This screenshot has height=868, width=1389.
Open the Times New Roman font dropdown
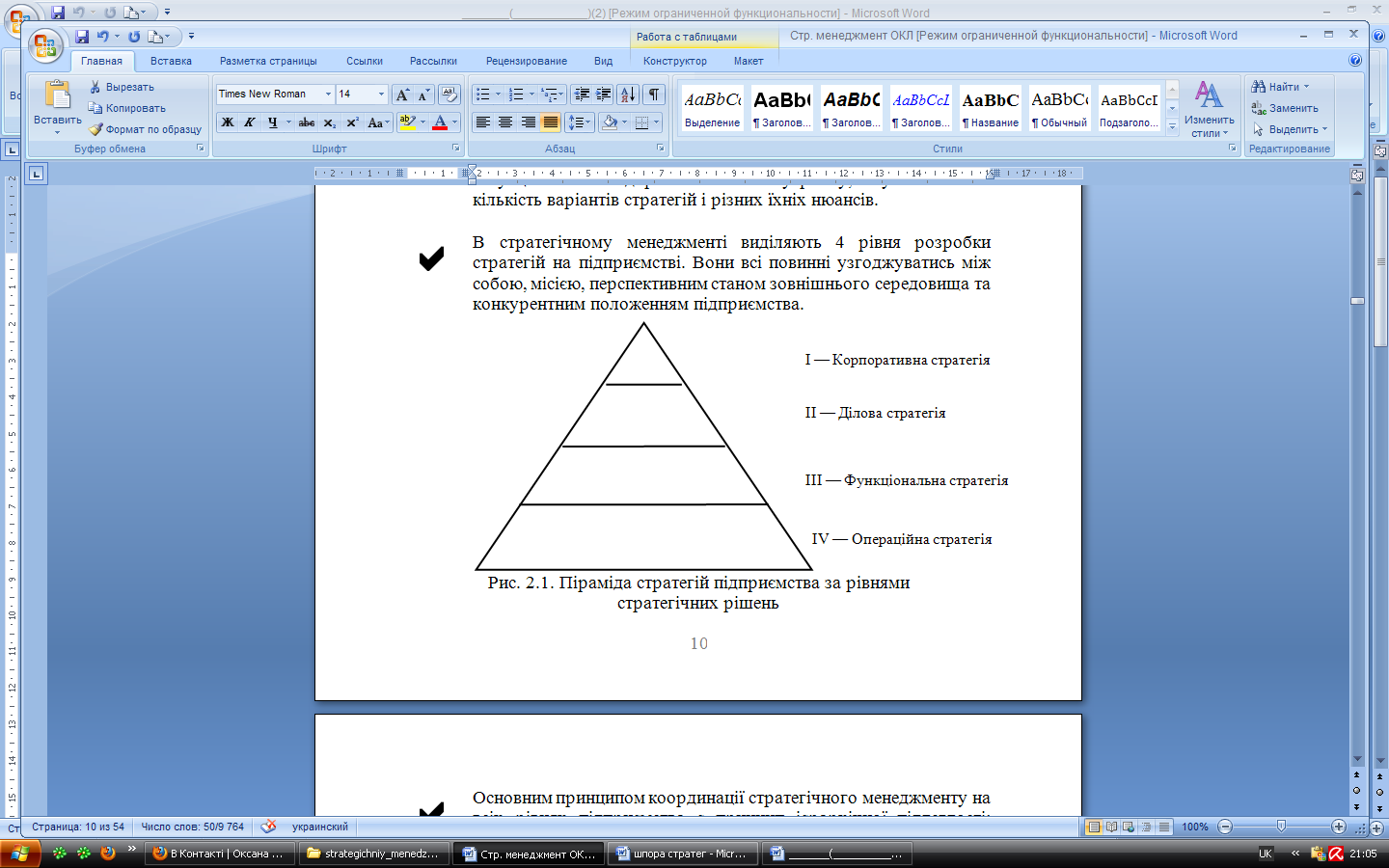coord(328,94)
